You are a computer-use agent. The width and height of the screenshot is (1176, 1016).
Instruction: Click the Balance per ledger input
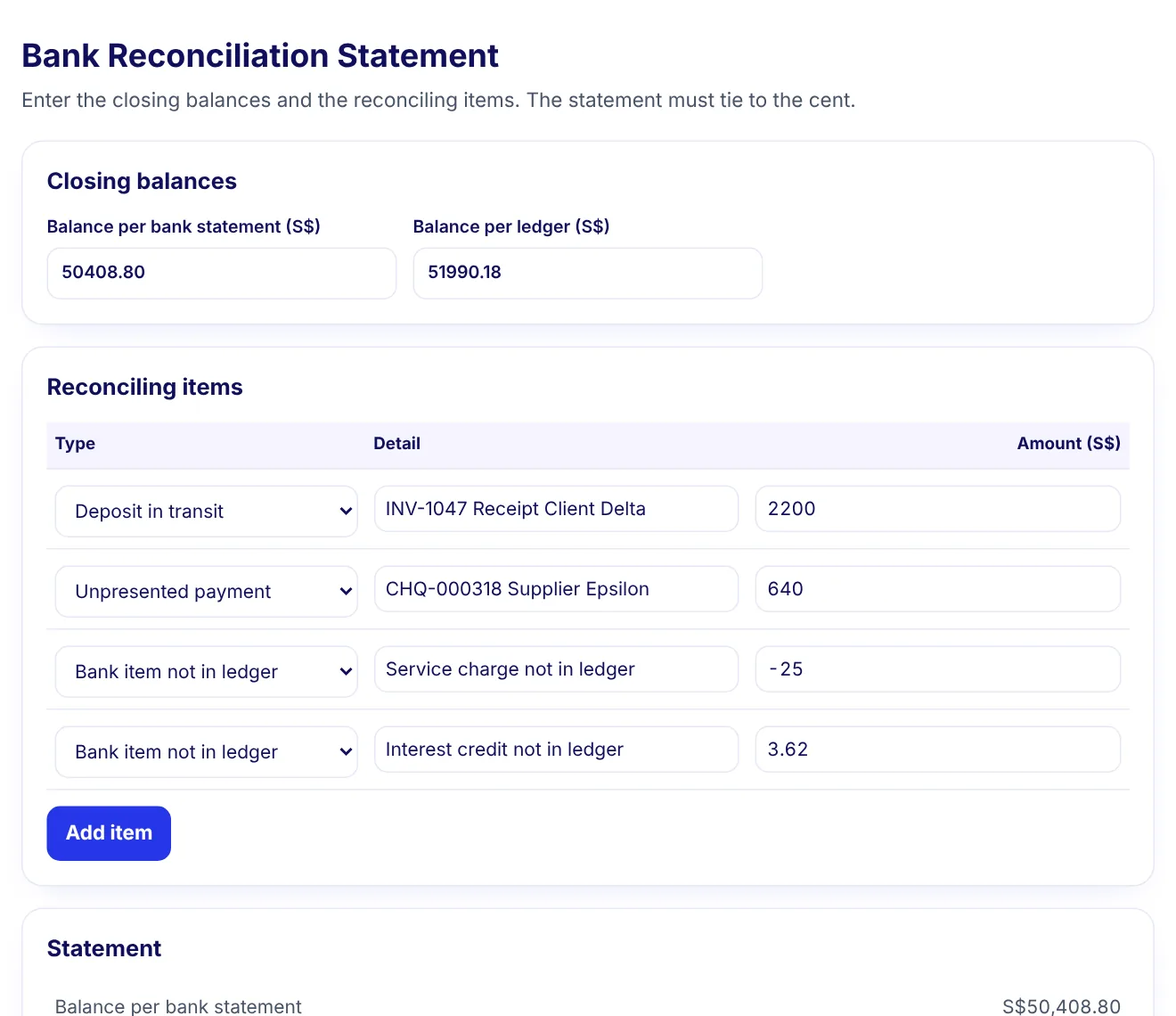(x=587, y=273)
